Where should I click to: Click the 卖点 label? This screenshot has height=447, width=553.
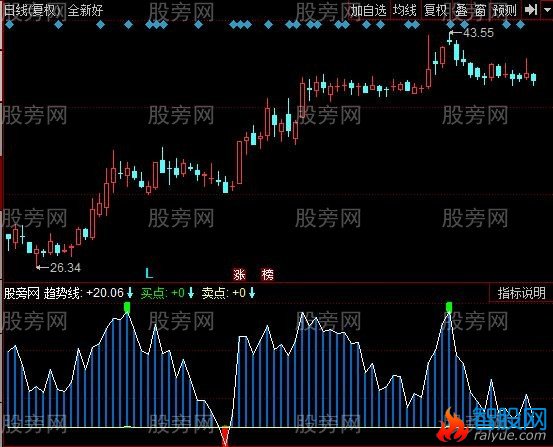click(214, 293)
